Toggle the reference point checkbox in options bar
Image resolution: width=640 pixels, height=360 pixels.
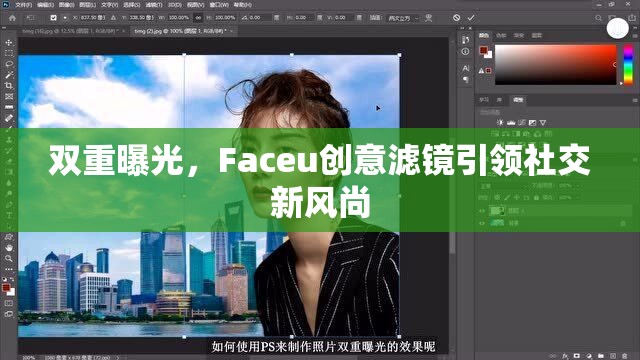coord(53,18)
